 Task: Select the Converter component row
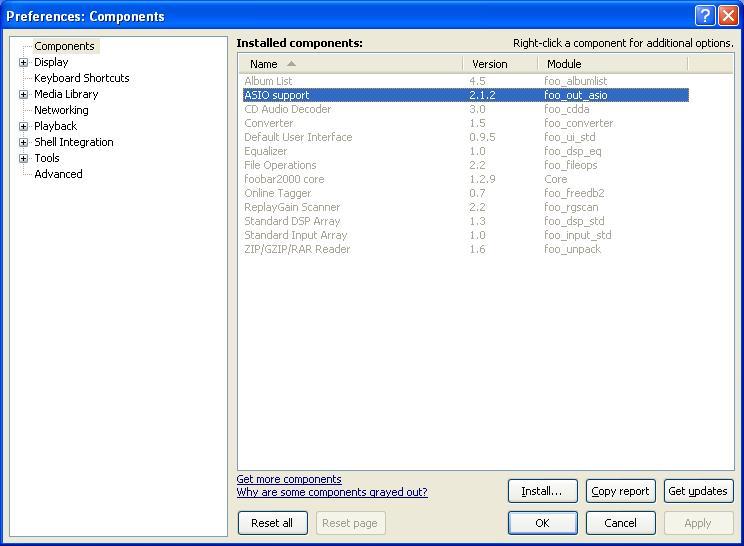pos(465,123)
